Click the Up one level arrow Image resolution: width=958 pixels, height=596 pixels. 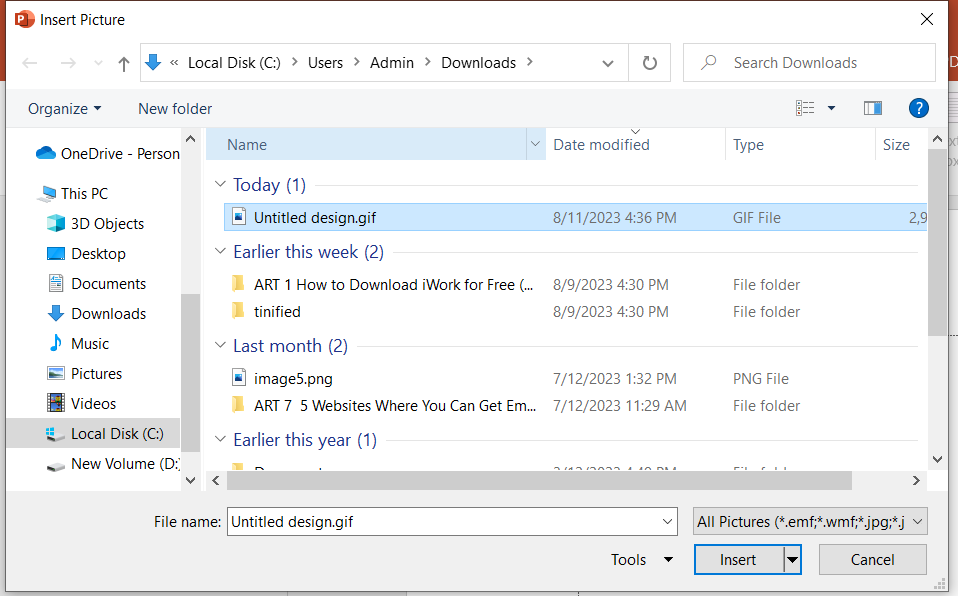point(124,63)
